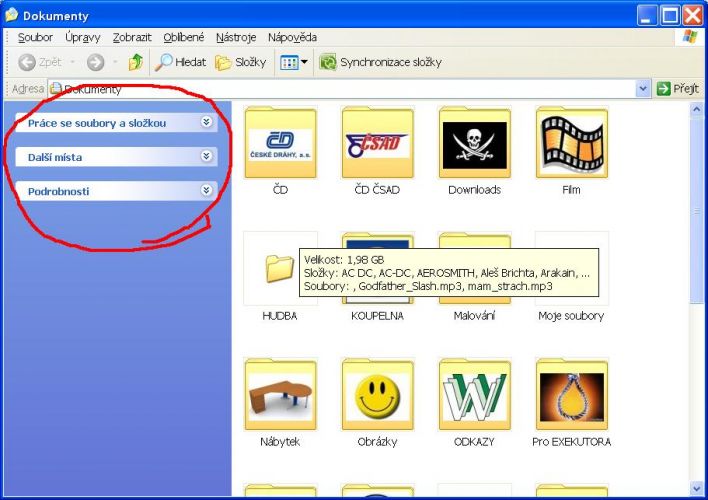Open the back history dropdown arrow
The height and width of the screenshot is (500, 708).
[72, 62]
